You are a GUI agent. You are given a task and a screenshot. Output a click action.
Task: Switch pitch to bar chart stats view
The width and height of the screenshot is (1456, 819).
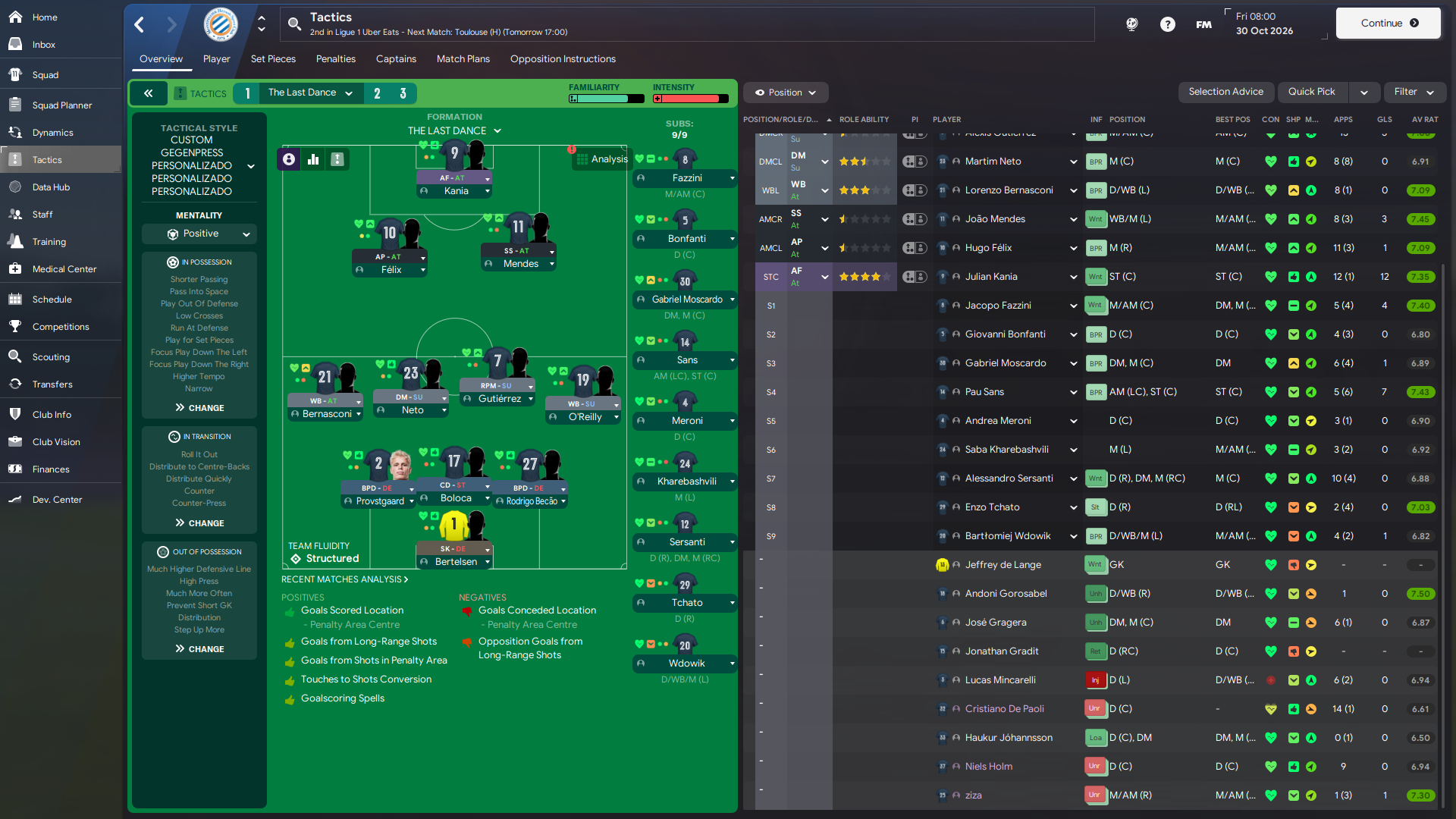click(x=313, y=159)
